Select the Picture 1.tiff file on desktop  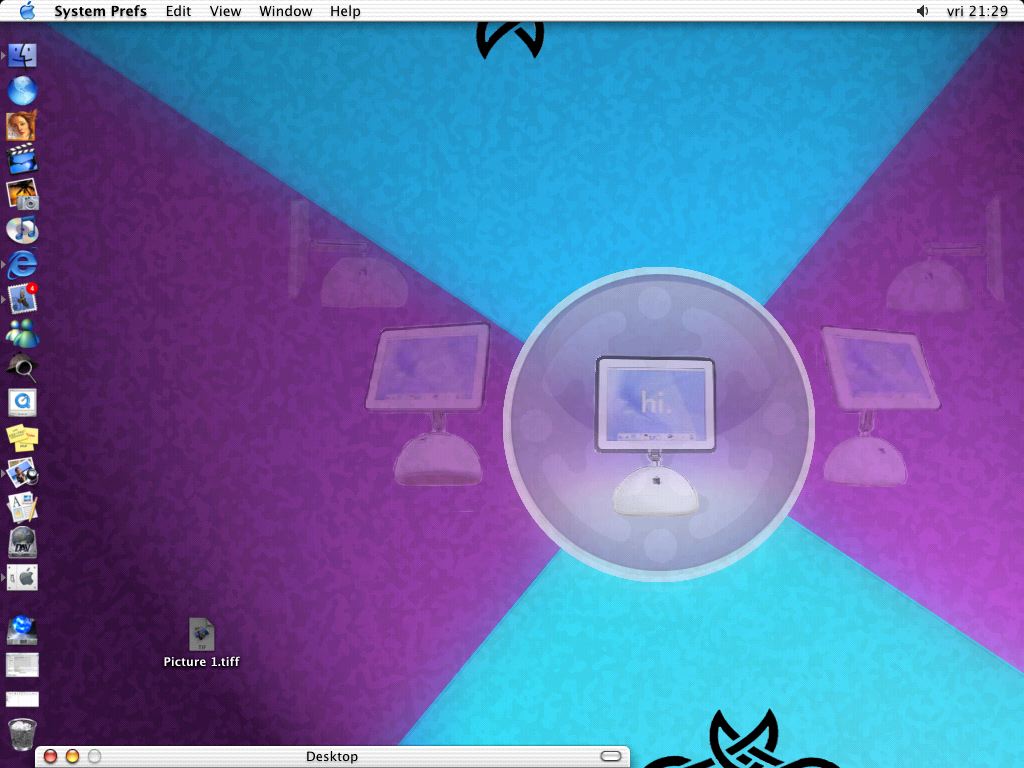click(202, 644)
